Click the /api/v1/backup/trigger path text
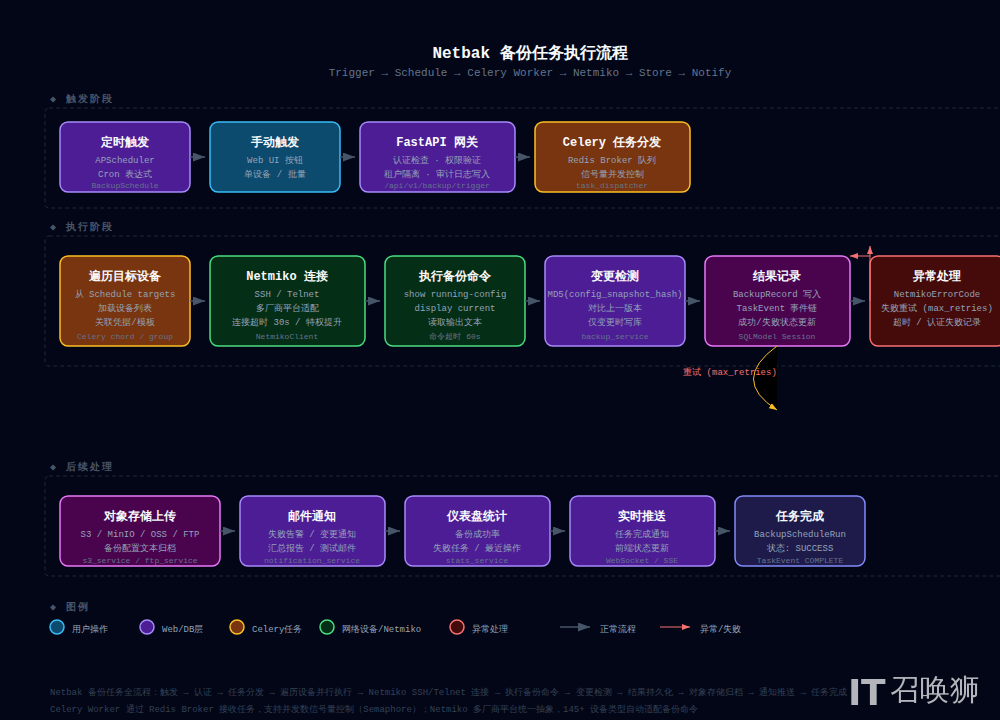The width and height of the screenshot is (1000, 720). 438,186
